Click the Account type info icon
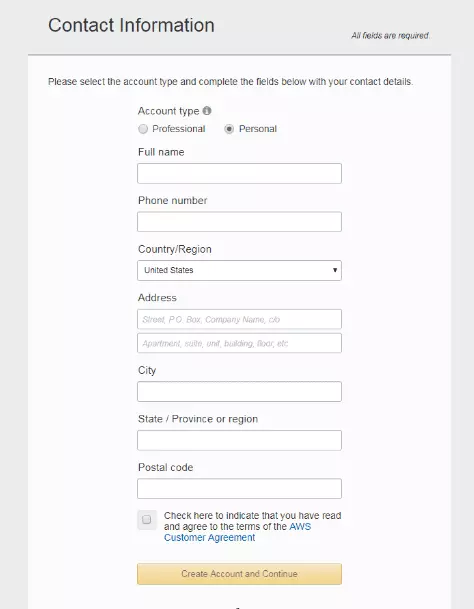Image resolution: width=474 pixels, height=609 pixels. coord(207,111)
